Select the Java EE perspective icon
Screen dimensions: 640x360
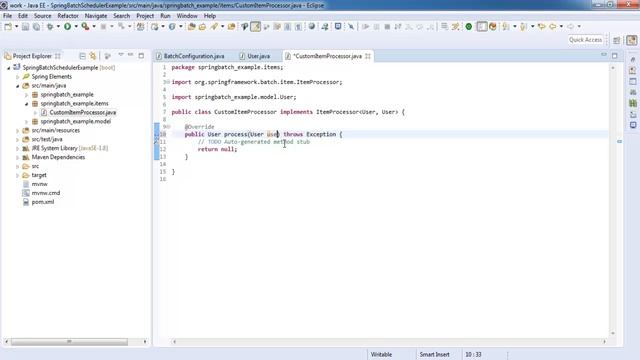pyautogui.click(x=631, y=40)
